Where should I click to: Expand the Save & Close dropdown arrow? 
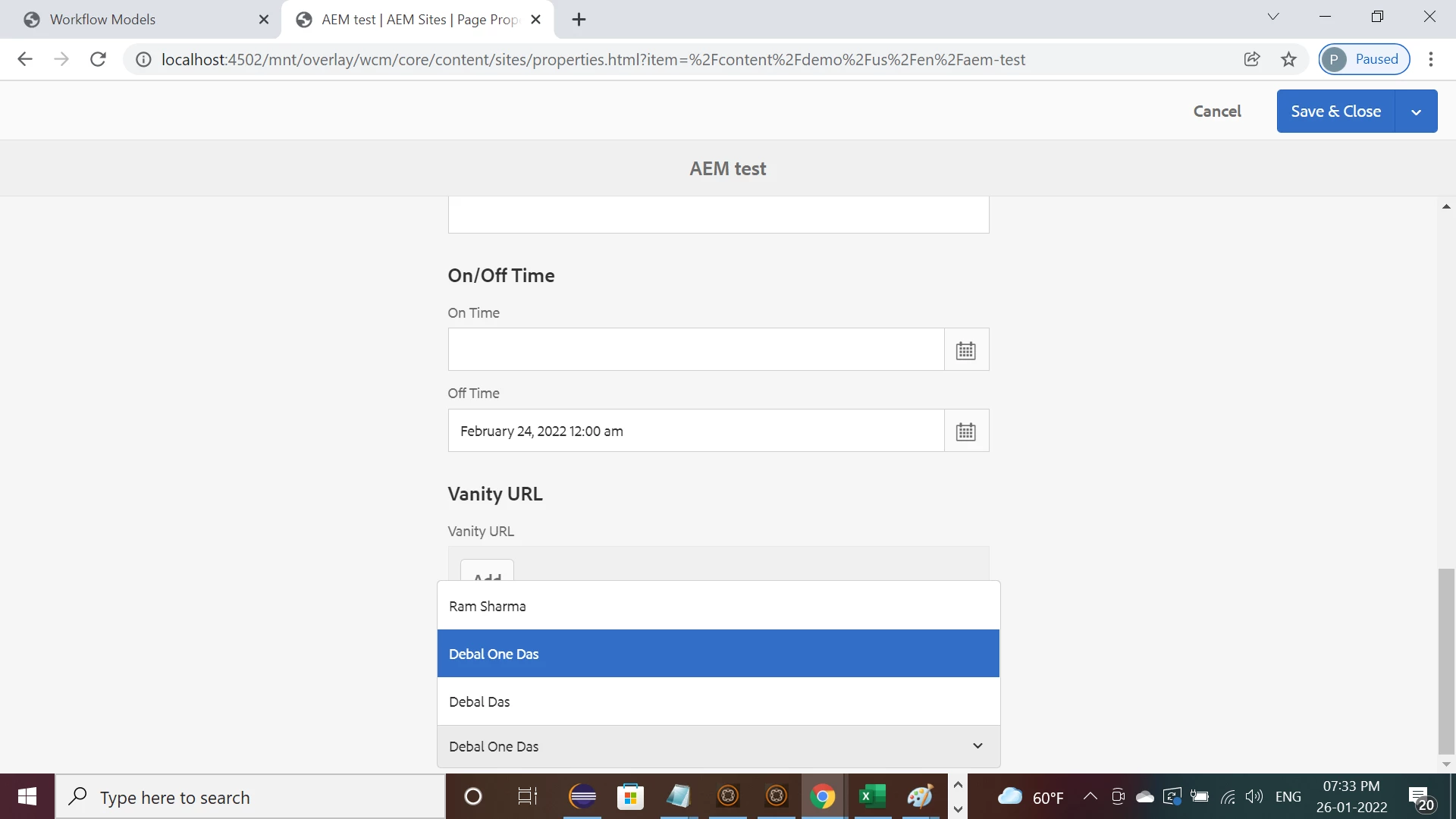tap(1416, 111)
